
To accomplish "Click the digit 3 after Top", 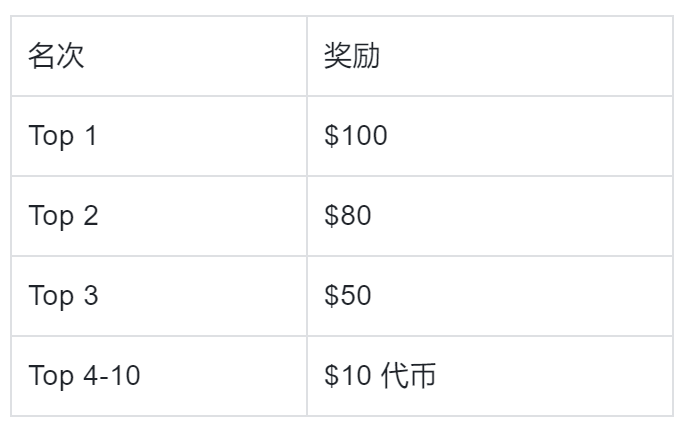I will click(x=91, y=296).
